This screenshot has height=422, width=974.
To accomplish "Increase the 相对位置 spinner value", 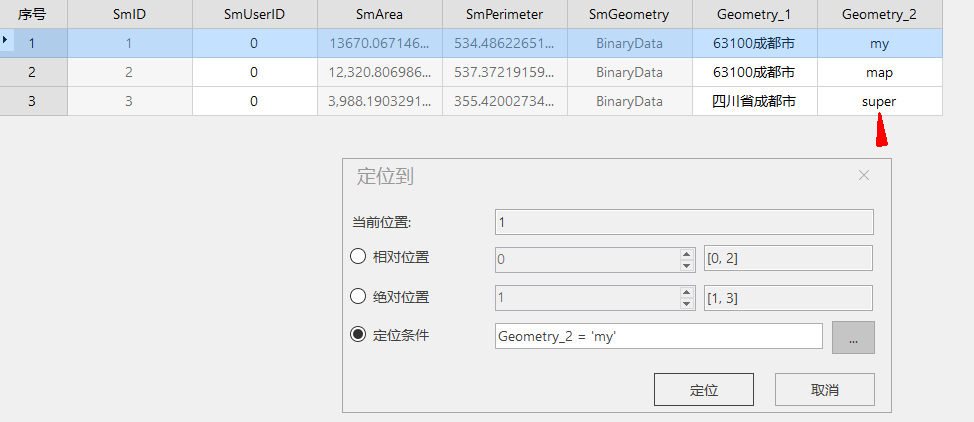I will point(686,254).
